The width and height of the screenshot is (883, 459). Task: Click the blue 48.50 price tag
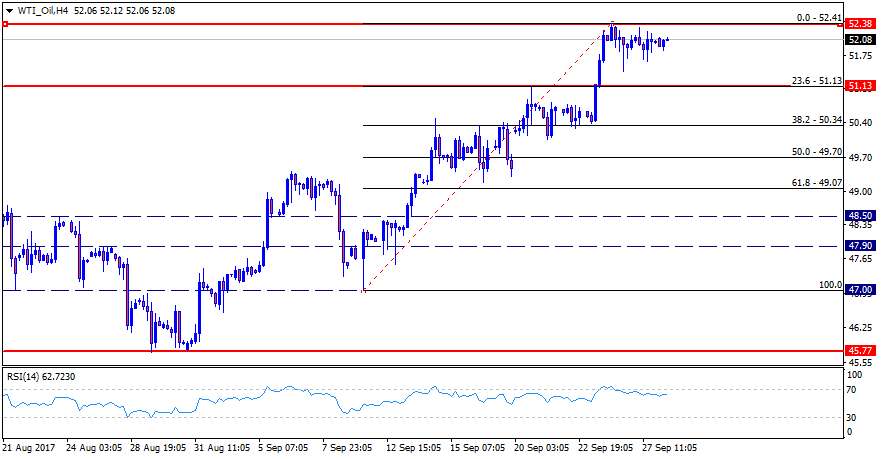pyautogui.click(x=861, y=215)
